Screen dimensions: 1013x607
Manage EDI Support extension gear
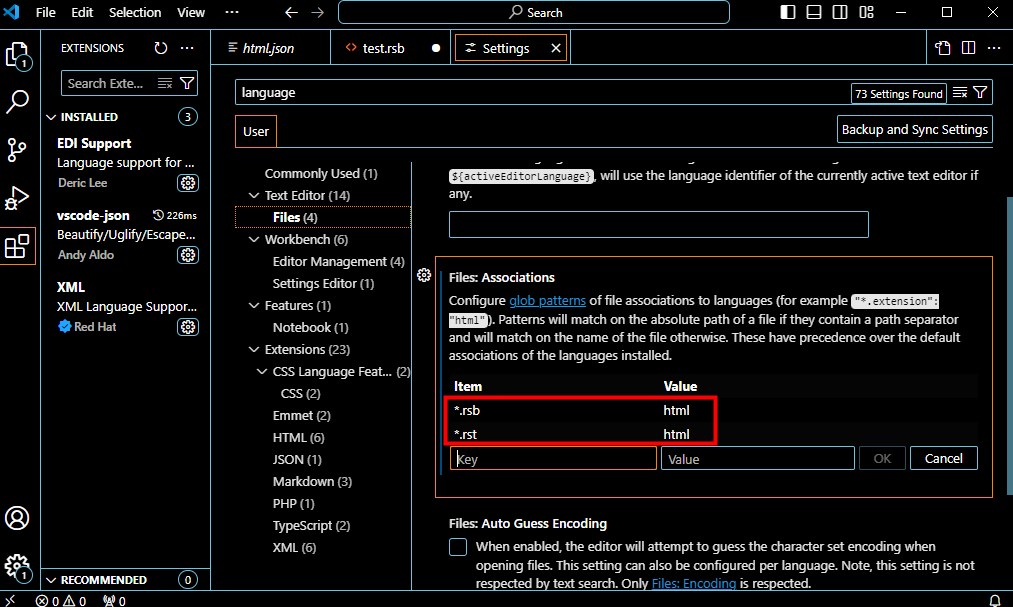click(x=188, y=183)
